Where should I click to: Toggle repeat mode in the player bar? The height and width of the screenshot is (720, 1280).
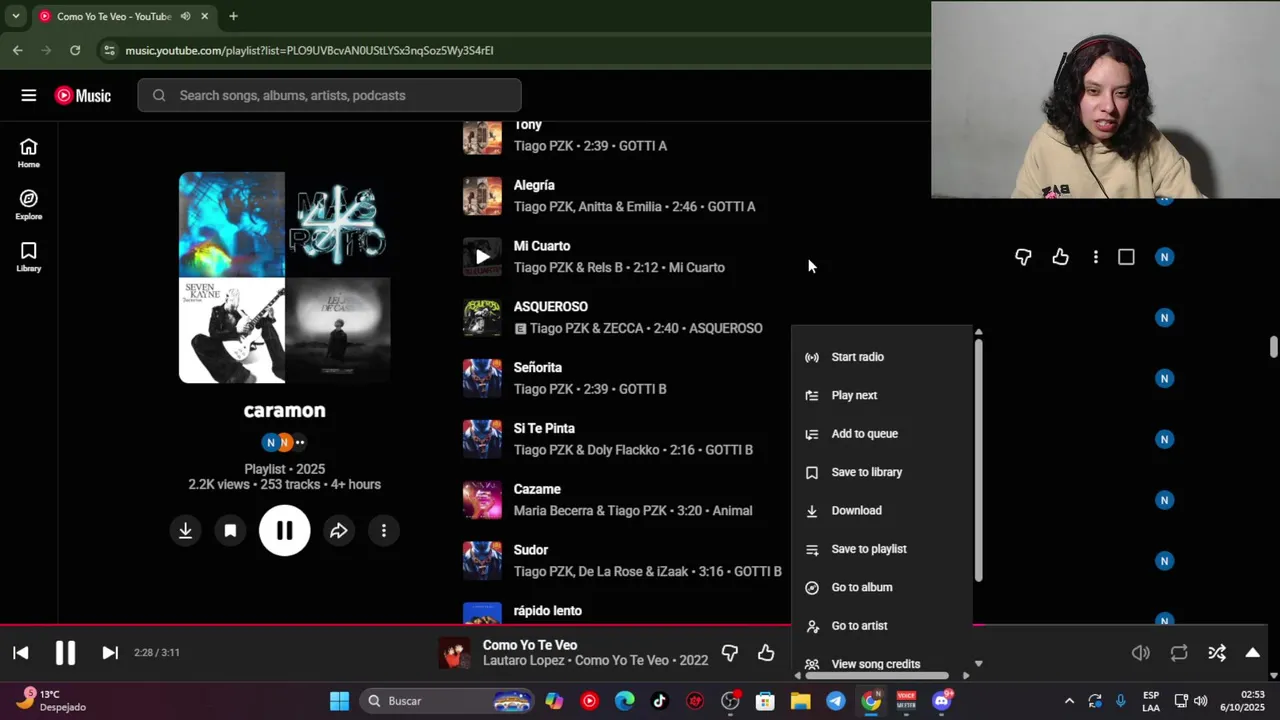coord(1179,653)
